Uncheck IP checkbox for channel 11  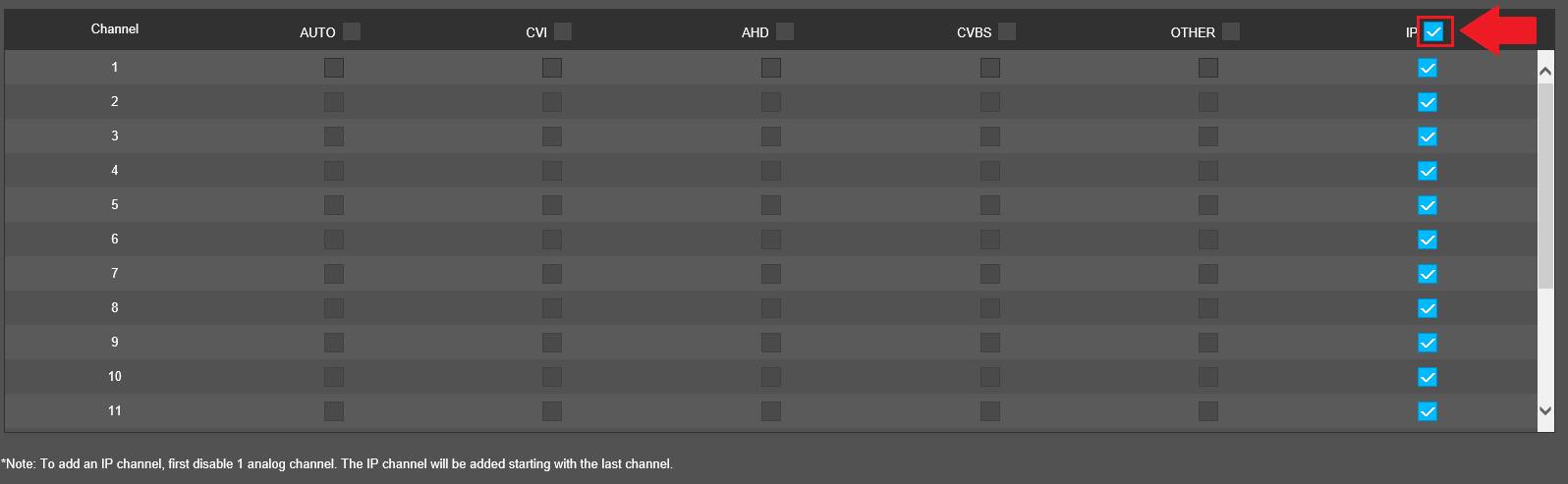(1428, 411)
